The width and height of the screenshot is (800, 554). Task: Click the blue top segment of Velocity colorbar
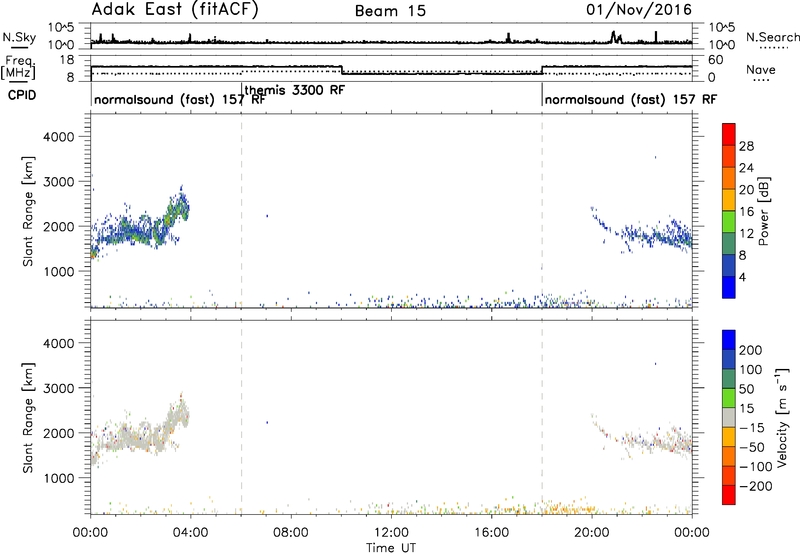pyautogui.click(x=729, y=340)
